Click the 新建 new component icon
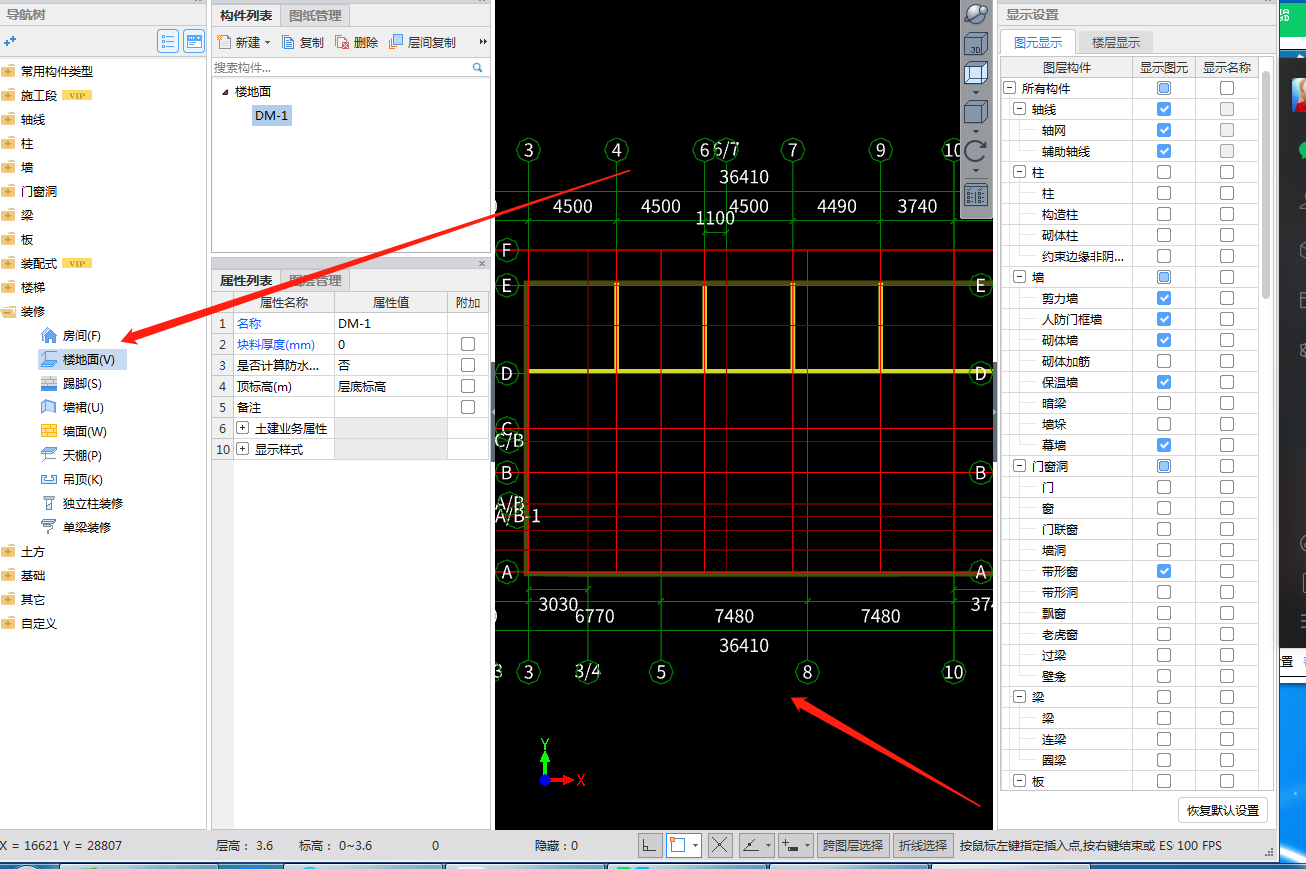 tap(223, 42)
